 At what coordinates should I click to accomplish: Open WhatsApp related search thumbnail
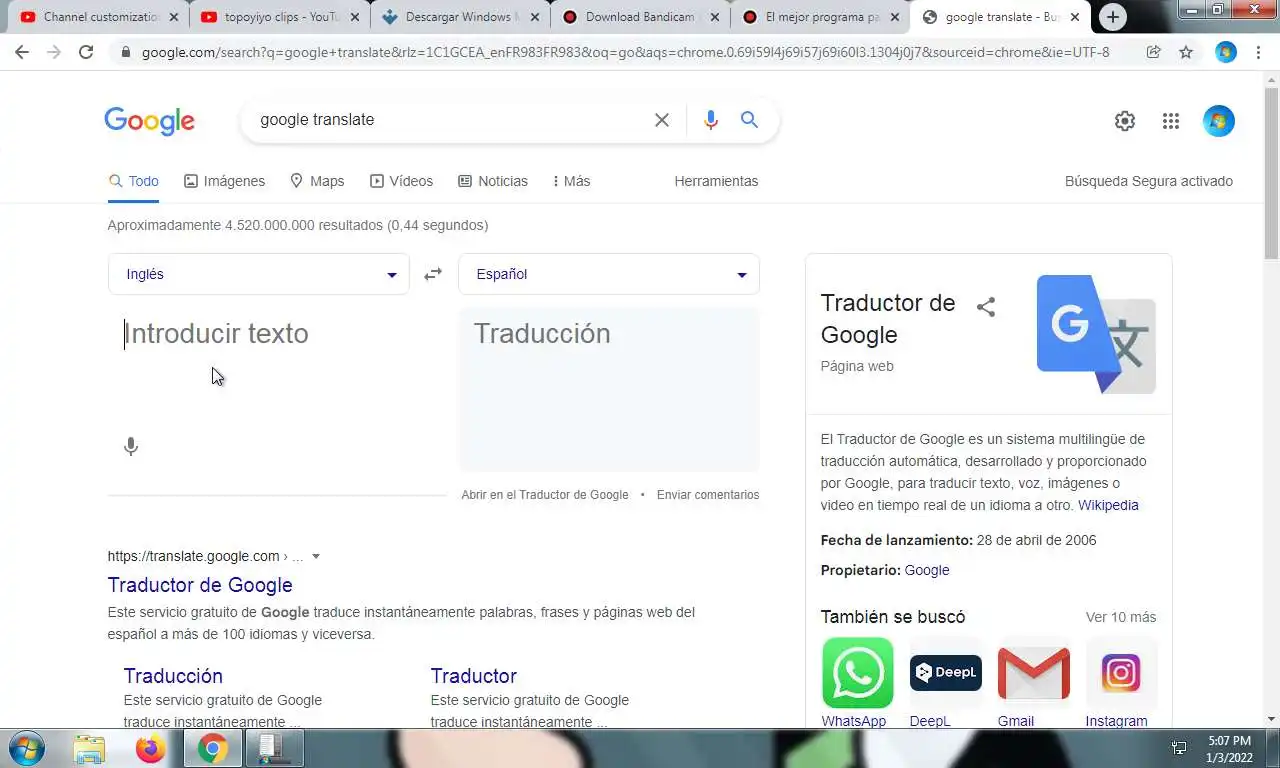pos(858,673)
